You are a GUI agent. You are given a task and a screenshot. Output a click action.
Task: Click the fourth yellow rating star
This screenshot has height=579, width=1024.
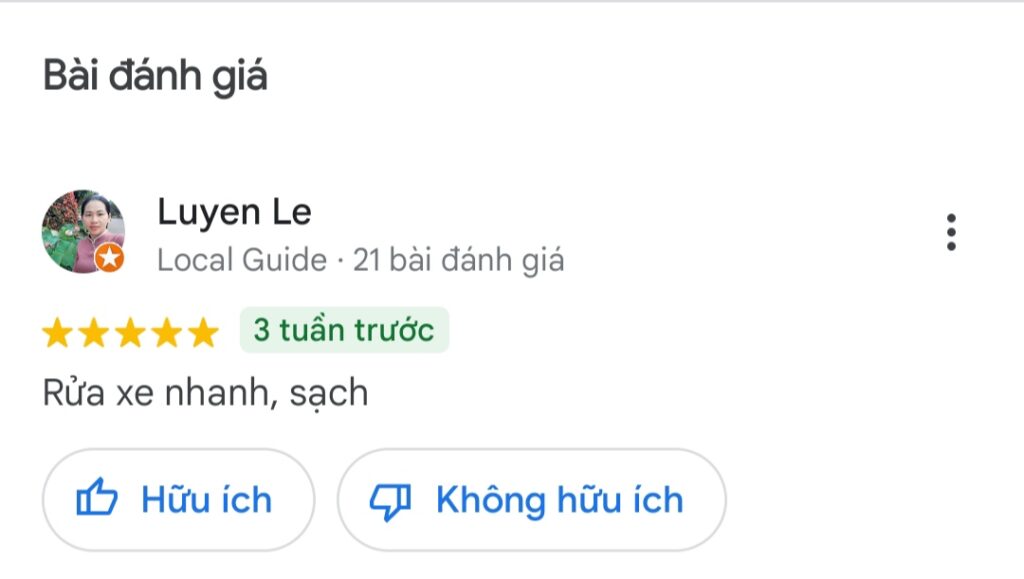pos(167,332)
